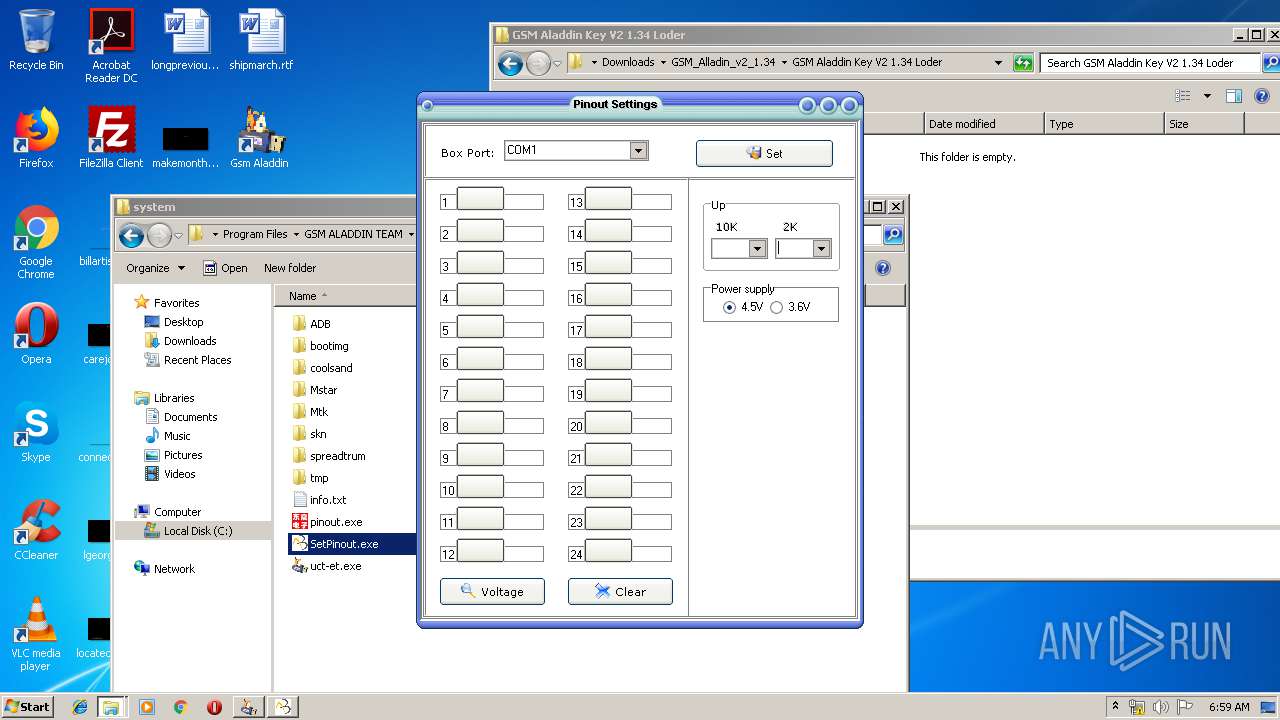Open the Box Port COM1 dropdown
The height and width of the screenshot is (720, 1280).
click(639, 151)
